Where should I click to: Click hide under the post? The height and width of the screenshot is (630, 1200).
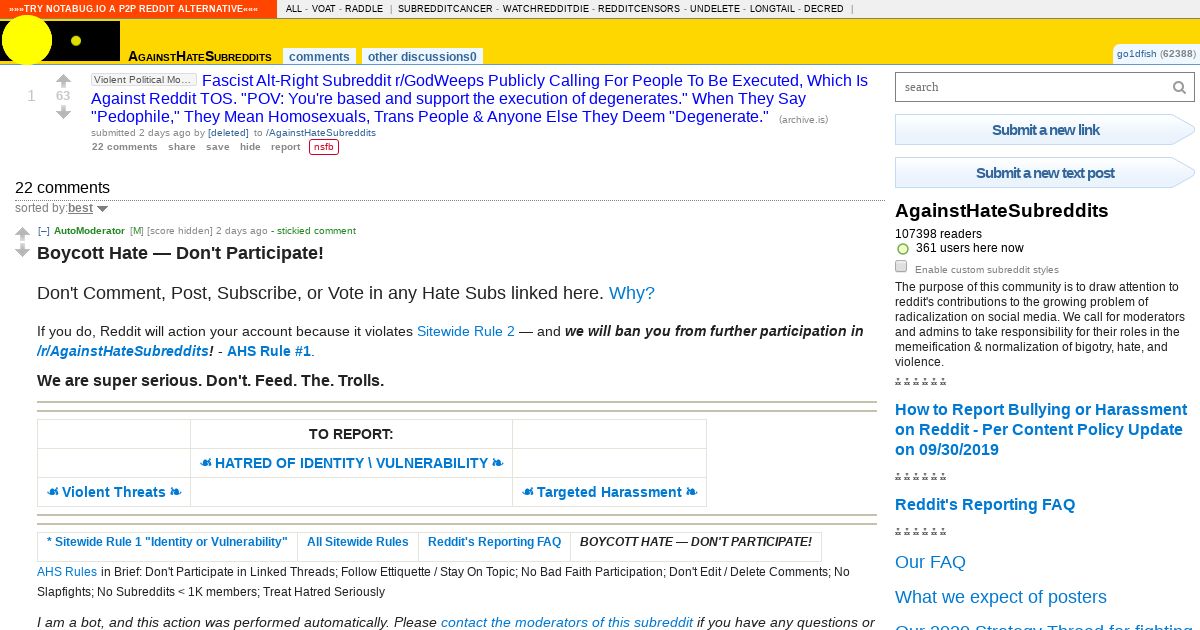click(250, 147)
